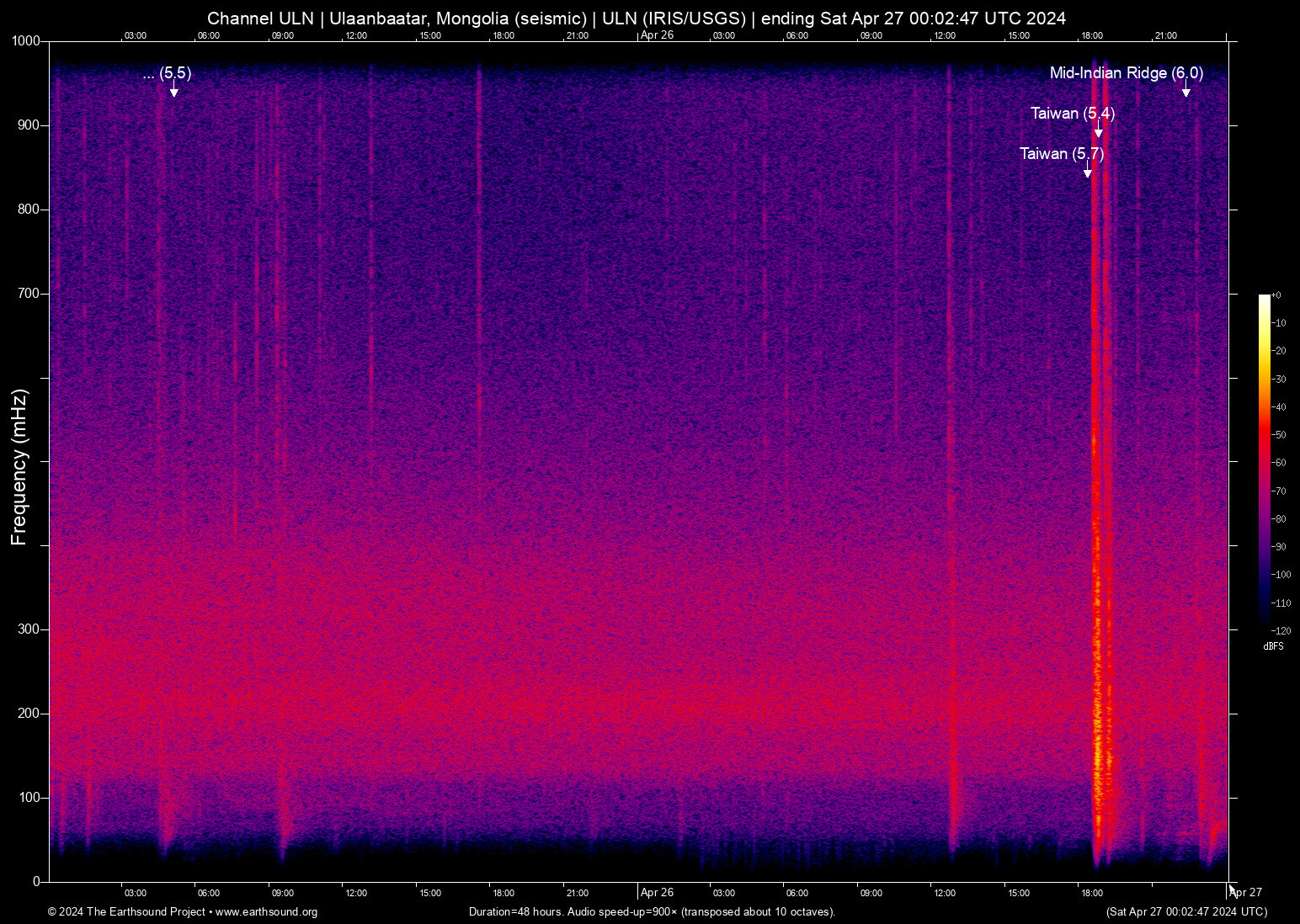Image resolution: width=1300 pixels, height=924 pixels.
Task: Click the arrow marker under Taiwan (5.4)
Action: (x=1098, y=130)
